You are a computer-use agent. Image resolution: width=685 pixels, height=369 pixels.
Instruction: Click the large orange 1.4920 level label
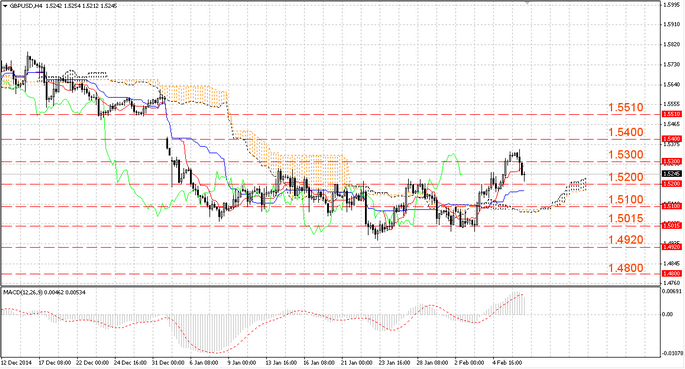click(626, 240)
